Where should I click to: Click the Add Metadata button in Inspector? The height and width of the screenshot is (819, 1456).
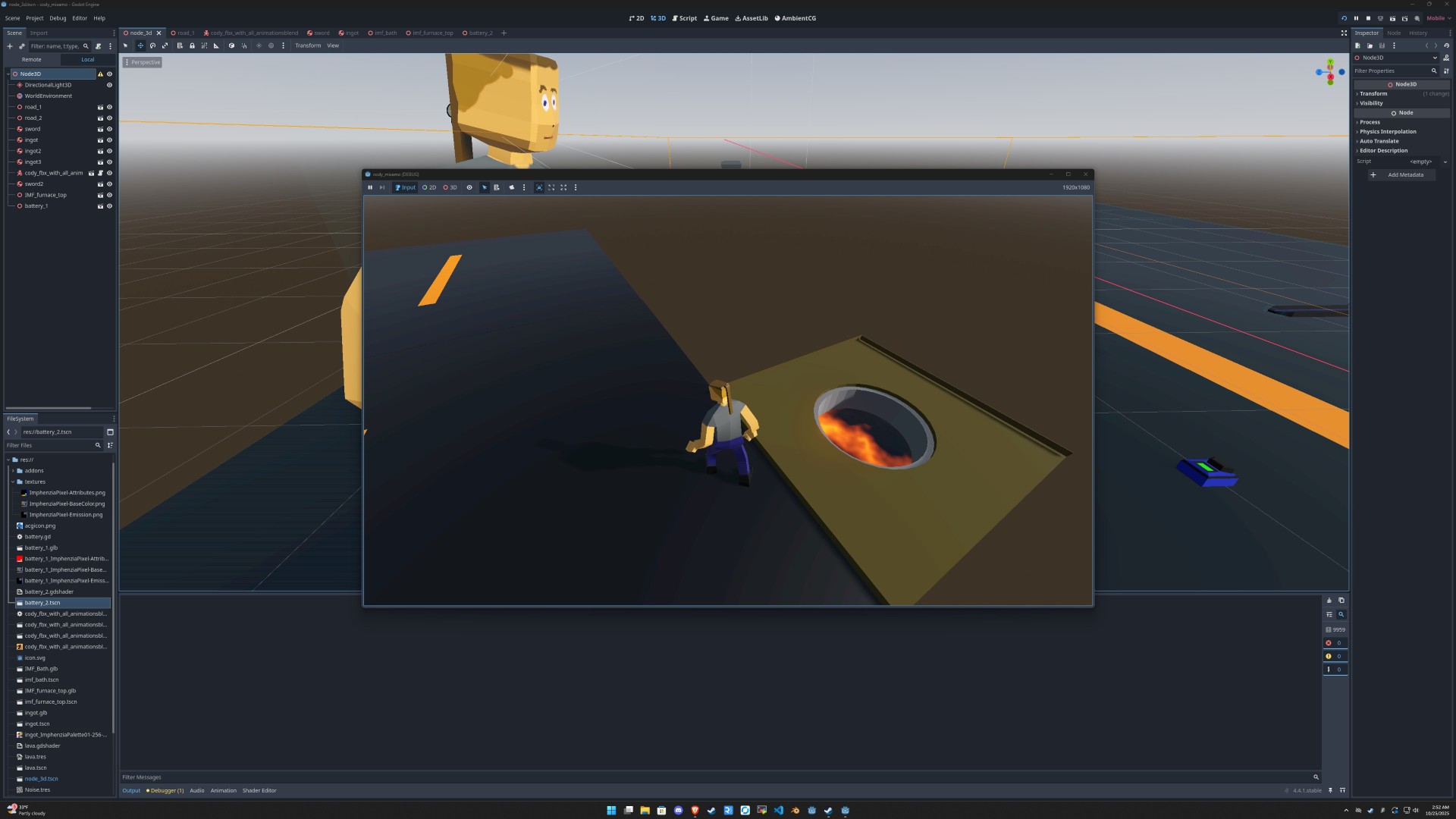coord(1401,174)
